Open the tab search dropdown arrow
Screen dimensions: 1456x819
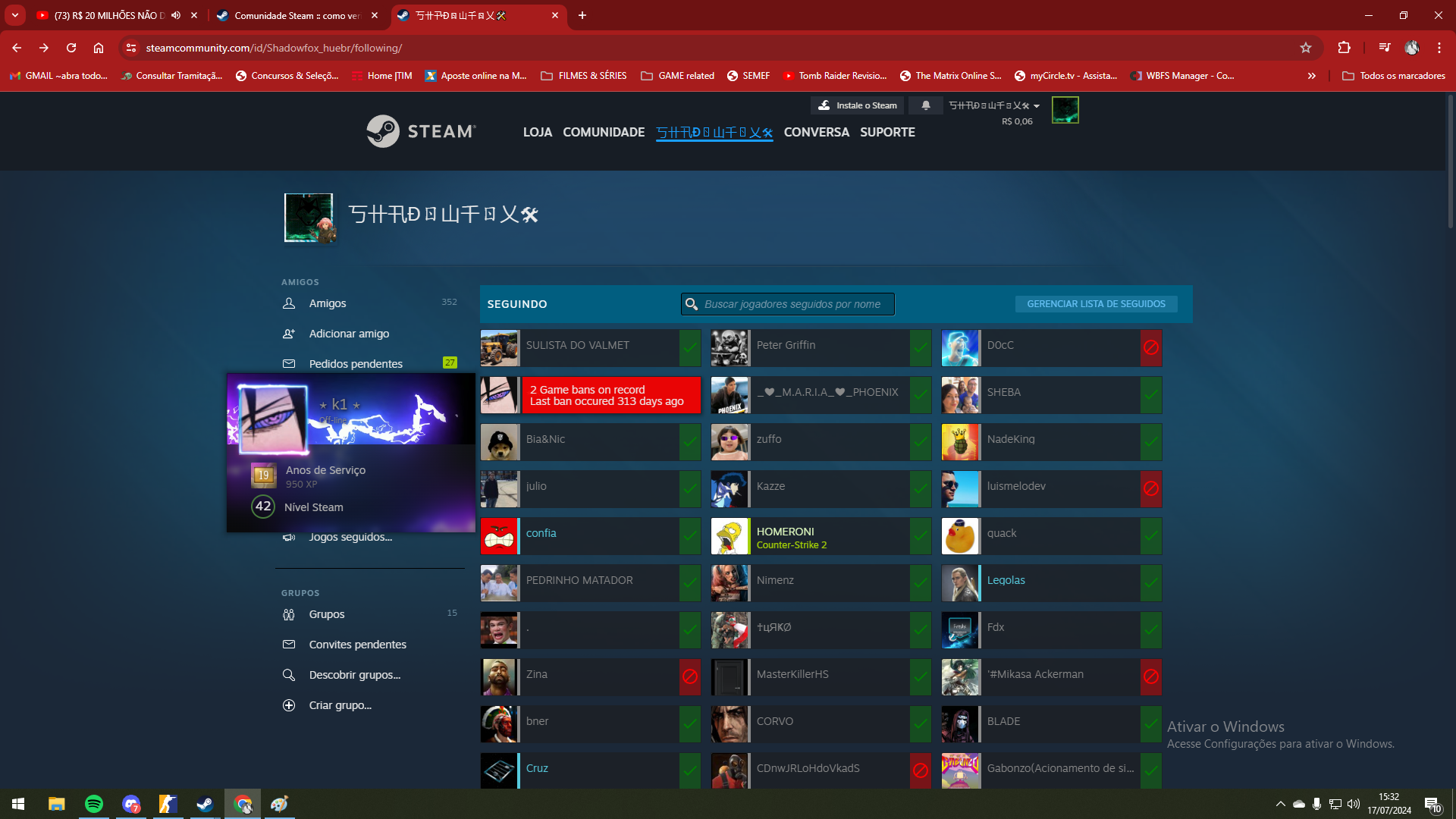(x=14, y=15)
